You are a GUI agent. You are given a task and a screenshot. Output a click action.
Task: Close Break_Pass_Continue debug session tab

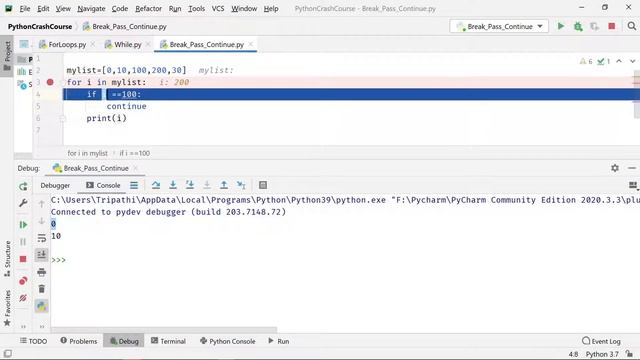[x=136, y=168]
